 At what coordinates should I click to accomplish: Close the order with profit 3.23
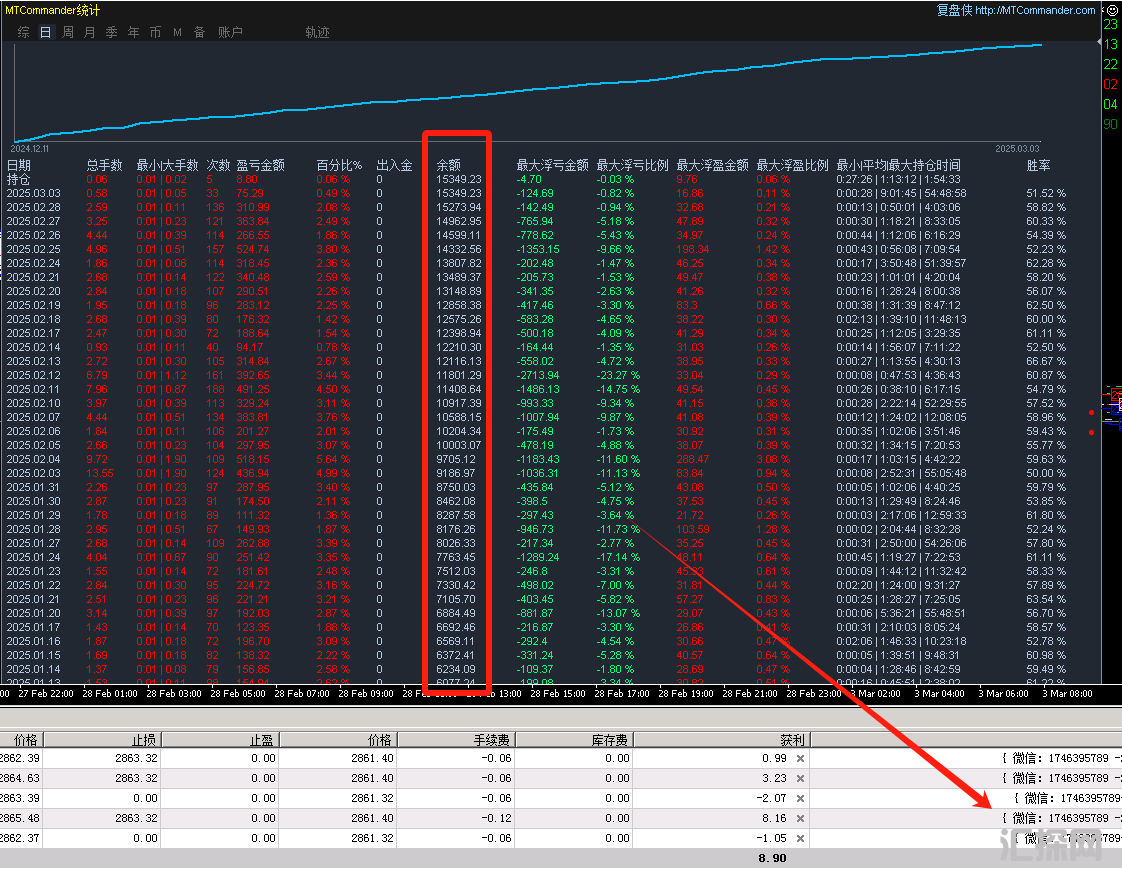pos(800,779)
